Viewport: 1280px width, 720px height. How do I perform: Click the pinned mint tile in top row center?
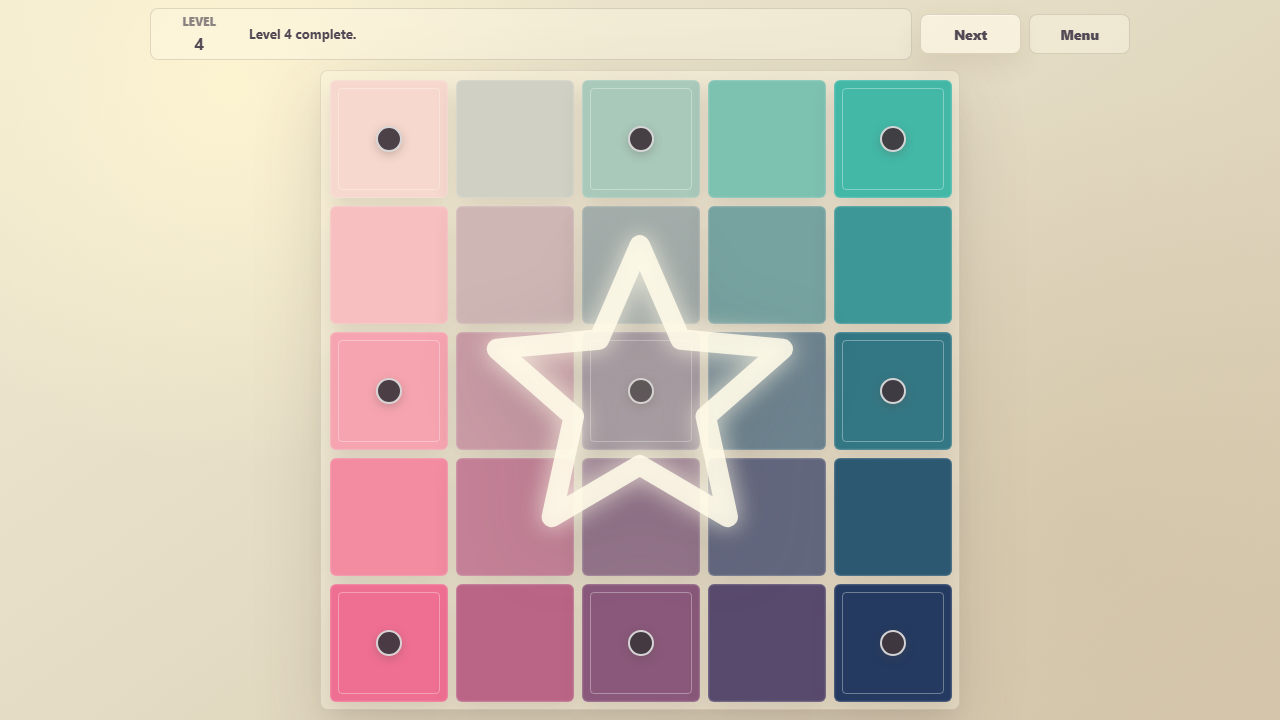click(x=641, y=139)
